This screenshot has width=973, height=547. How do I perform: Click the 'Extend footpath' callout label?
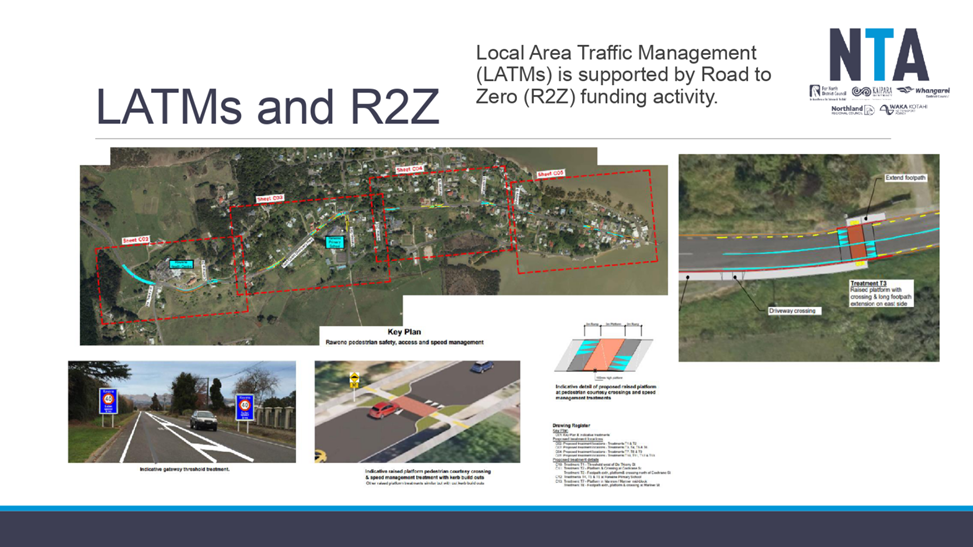[904, 178]
